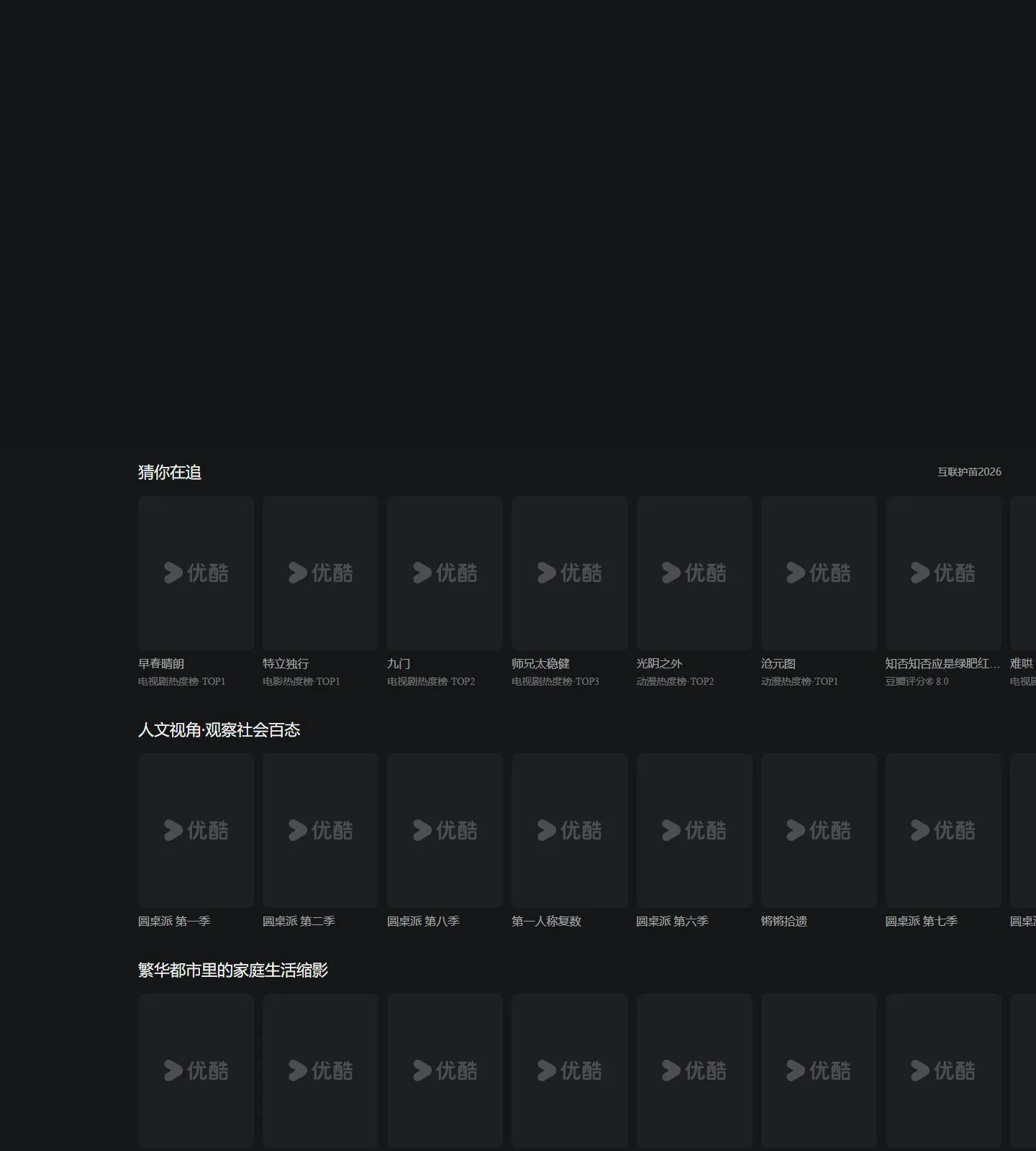
Task: Click the 人文视角·观察社会百态 section heading
Action: tap(219, 729)
